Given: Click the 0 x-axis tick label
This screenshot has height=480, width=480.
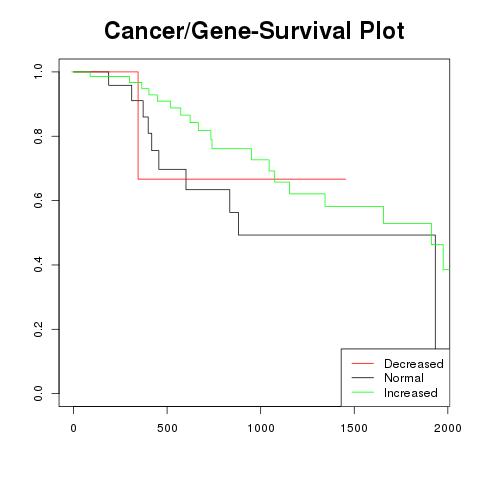Looking at the screenshot, I should click(73, 428).
